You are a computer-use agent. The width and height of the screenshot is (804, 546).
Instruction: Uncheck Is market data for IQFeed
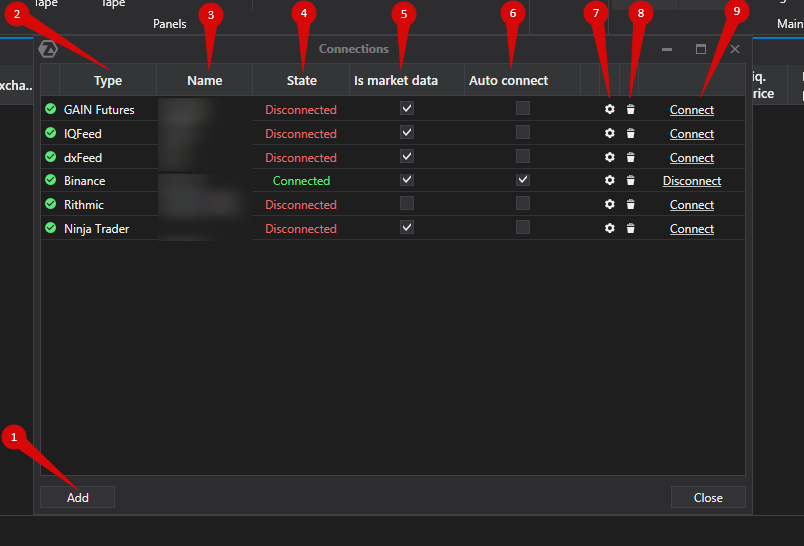407,132
